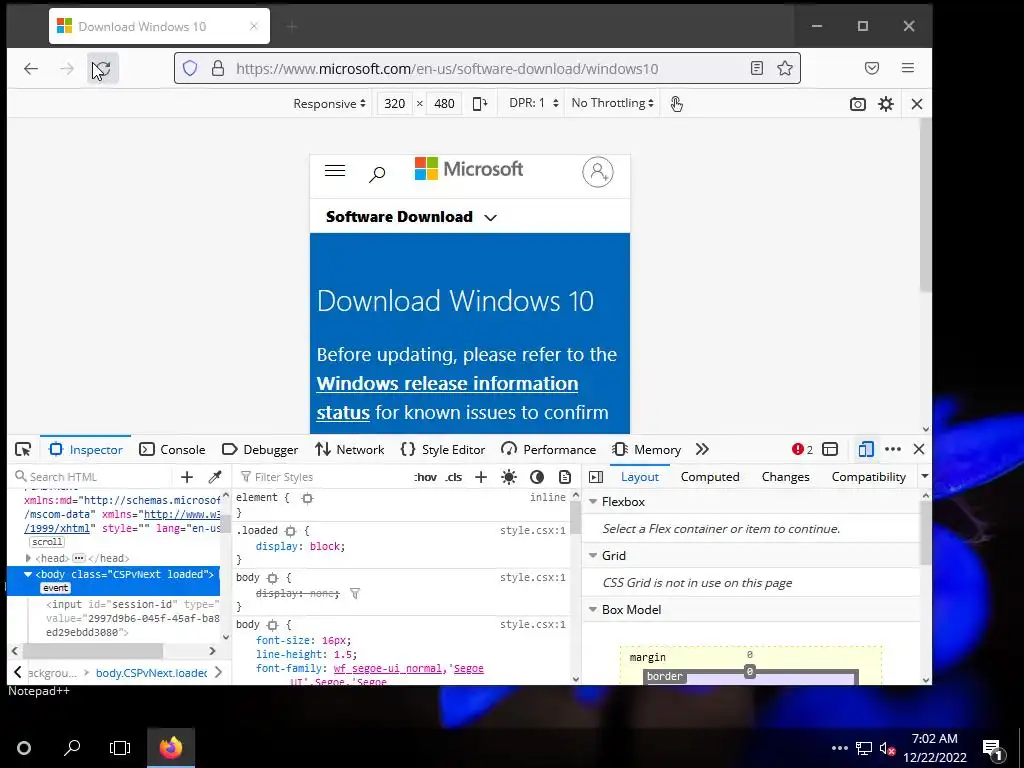Open the No Throttling dropdown
Image resolution: width=1024 pixels, height=768 pixels.
(613, 103)
